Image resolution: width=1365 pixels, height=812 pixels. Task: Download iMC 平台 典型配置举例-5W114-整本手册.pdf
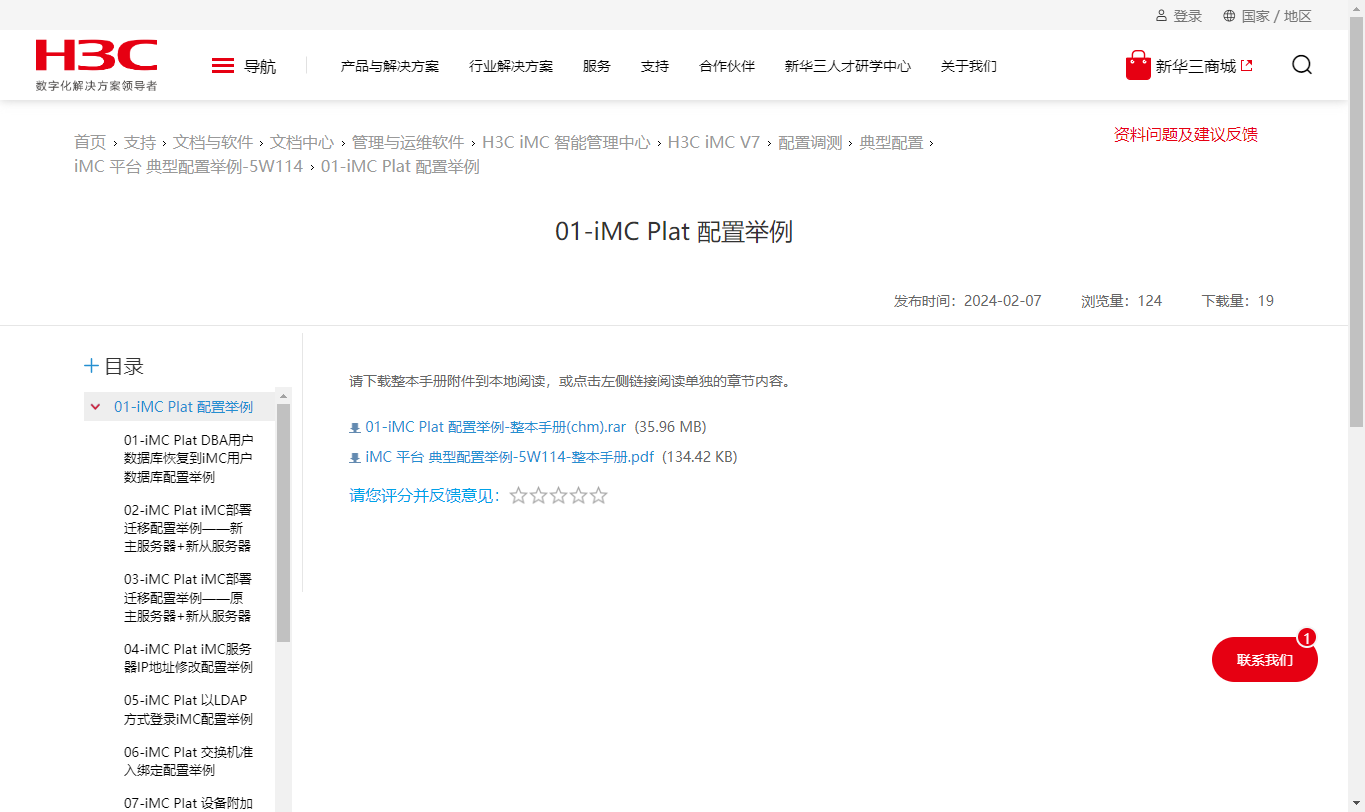[x=510, y=457]
